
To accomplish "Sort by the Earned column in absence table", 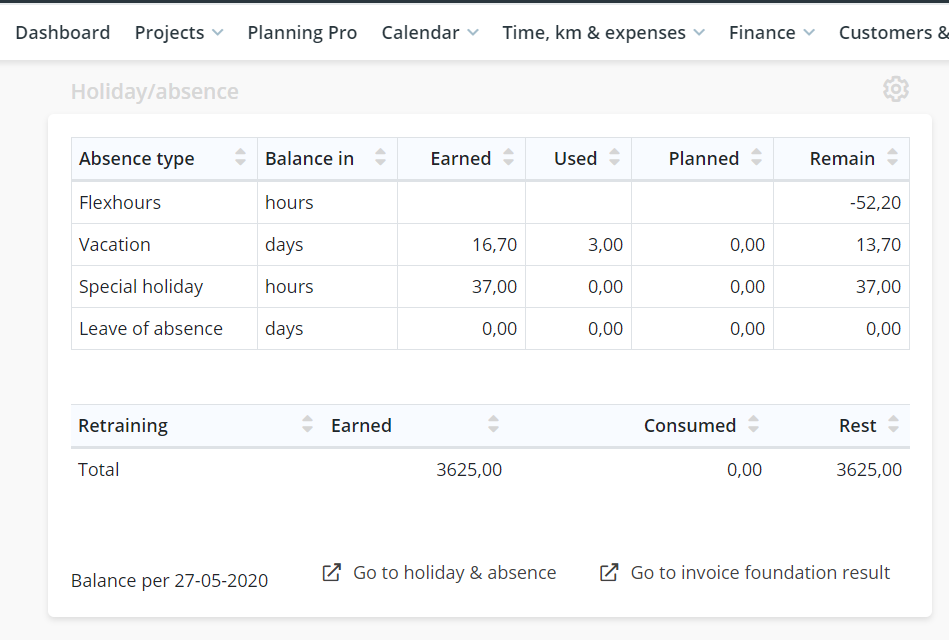I will 461,159.
